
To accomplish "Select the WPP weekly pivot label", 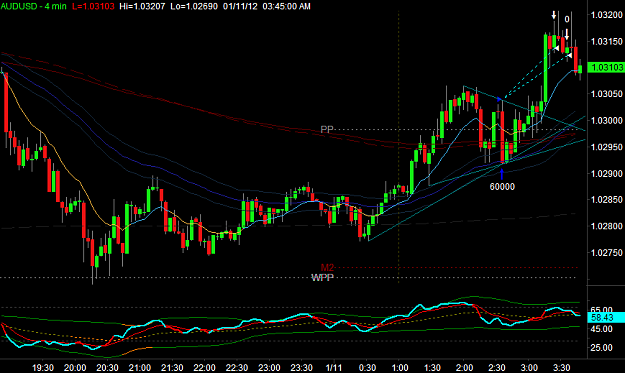I will pyautogui.click(x=322, y=277).
